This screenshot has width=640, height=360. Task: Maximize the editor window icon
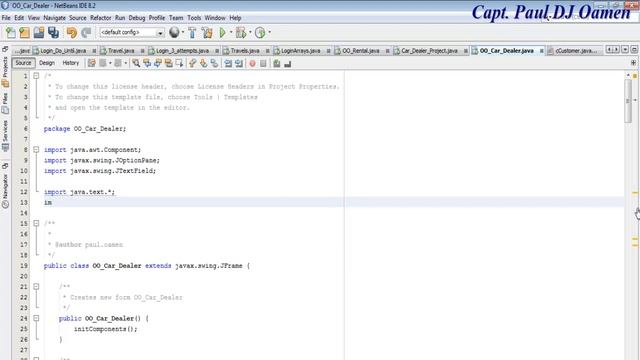pyautogui.click(x=634, y=49)
